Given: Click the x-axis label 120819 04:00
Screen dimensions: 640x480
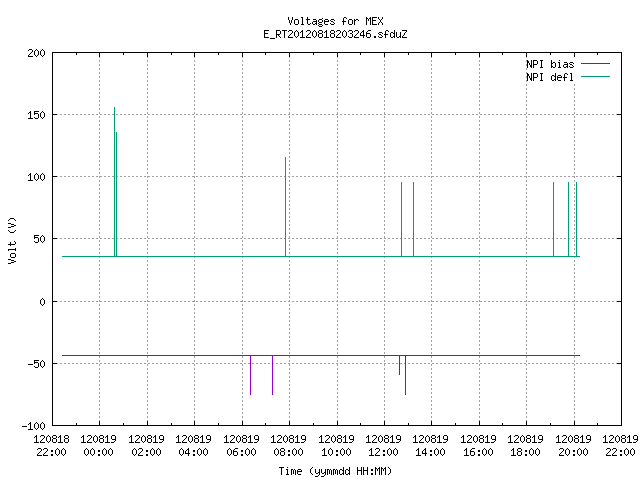Looking at the screenshot, I should click(x=193, y=446).
